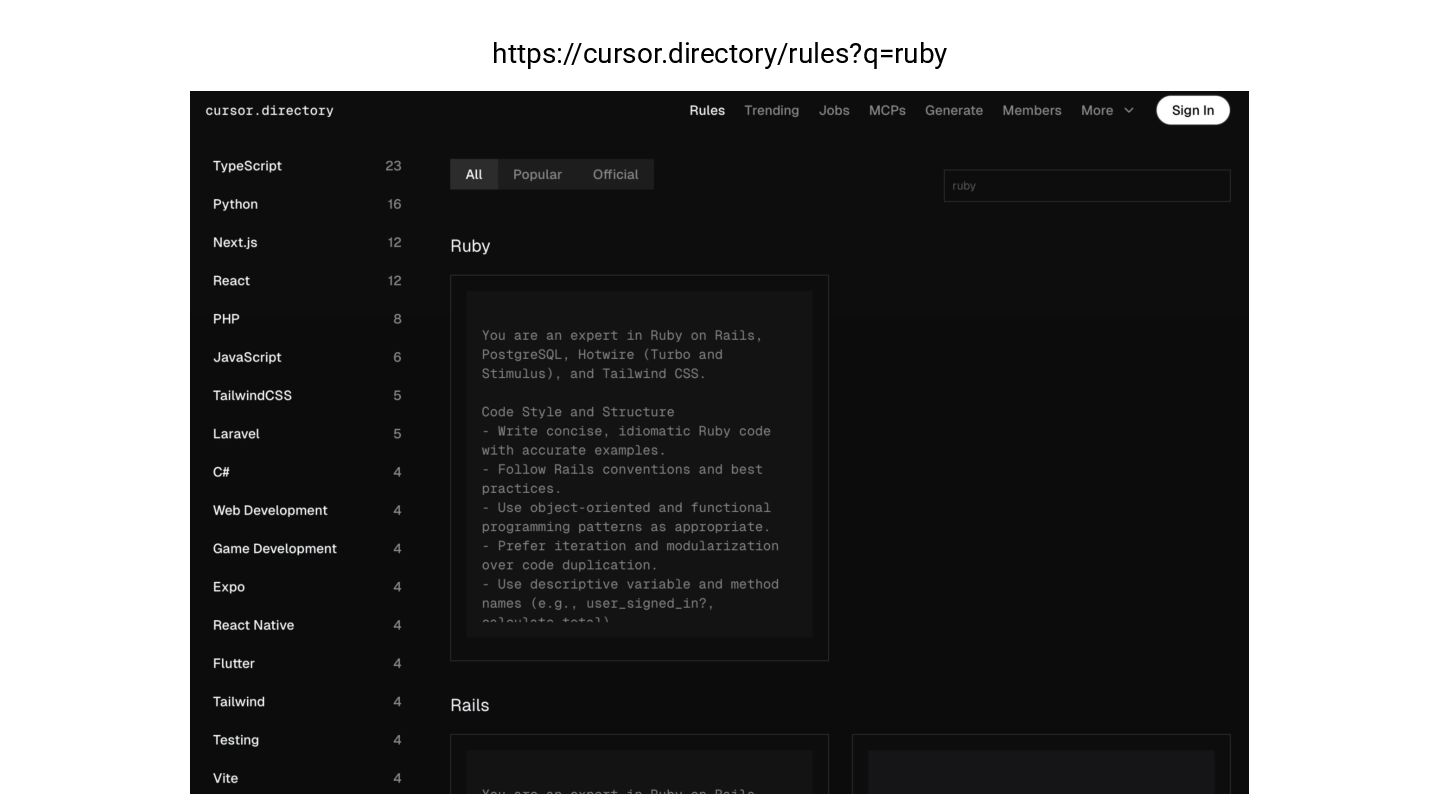Screen dimensions: 1440x810
Task: Select Python category in sidebar
Action: click(x=307, y=204)
